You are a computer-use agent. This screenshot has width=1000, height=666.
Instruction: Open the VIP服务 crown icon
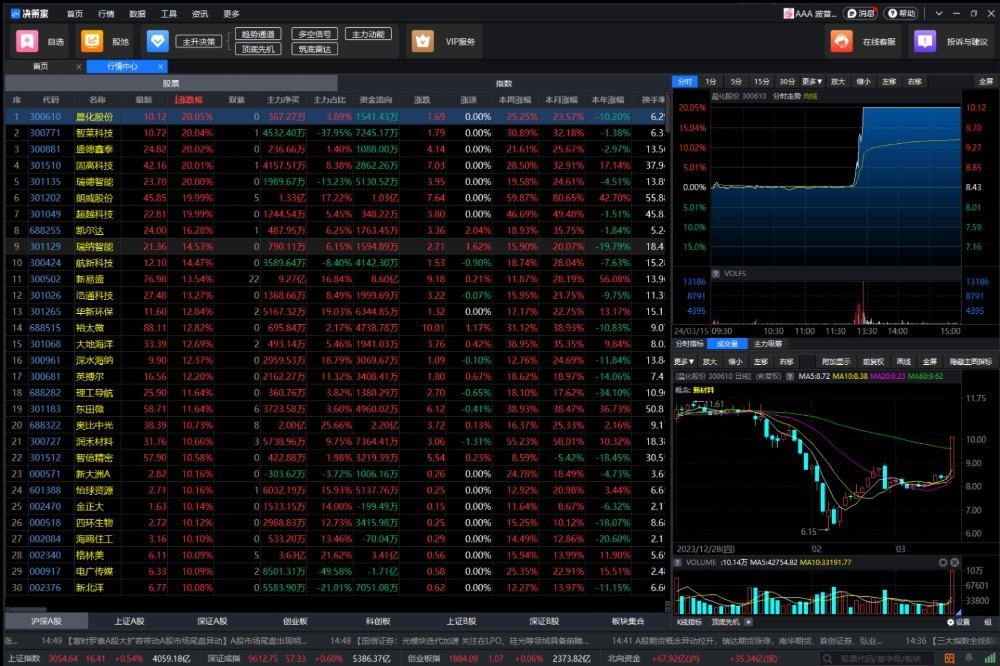423,42
